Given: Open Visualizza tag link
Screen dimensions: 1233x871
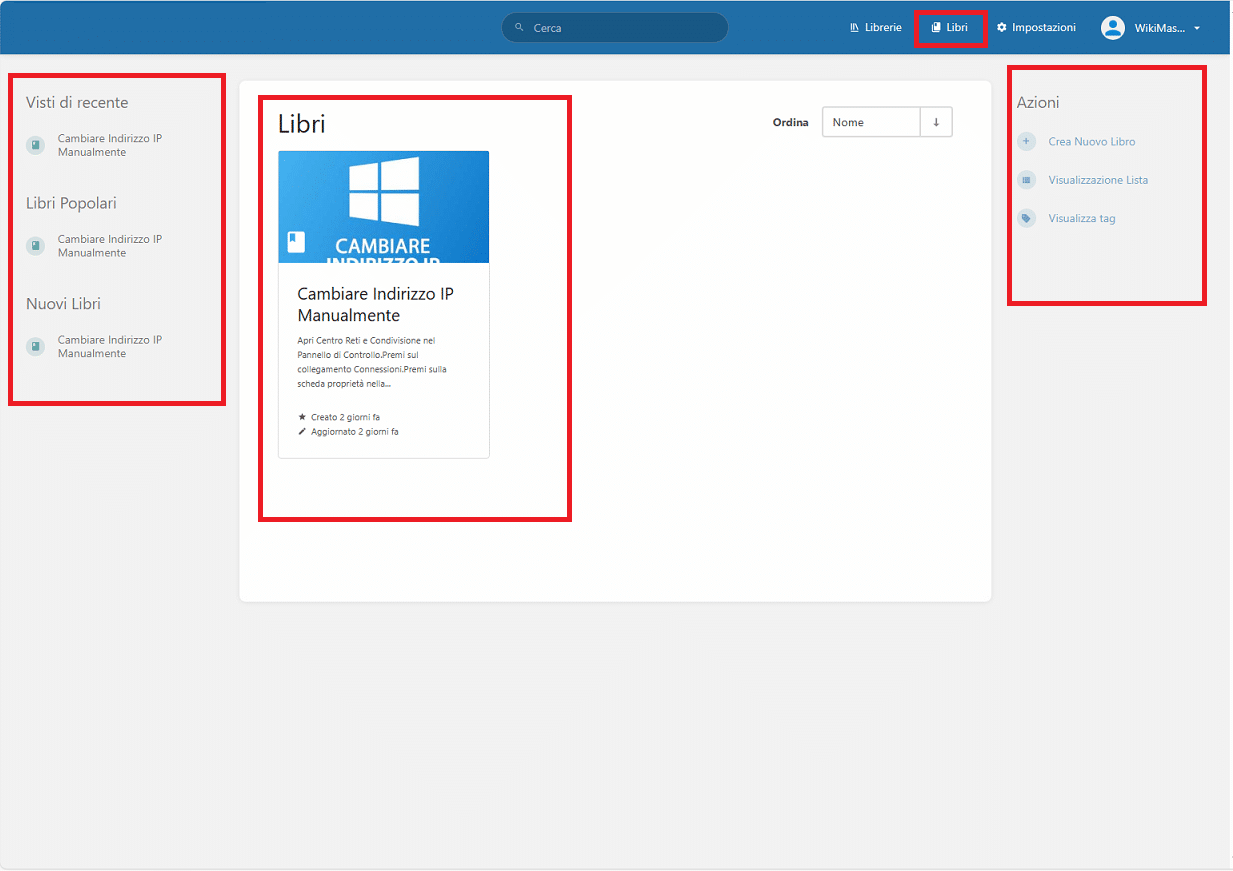Looking at the screenshot, I should tap(1082, 218).
